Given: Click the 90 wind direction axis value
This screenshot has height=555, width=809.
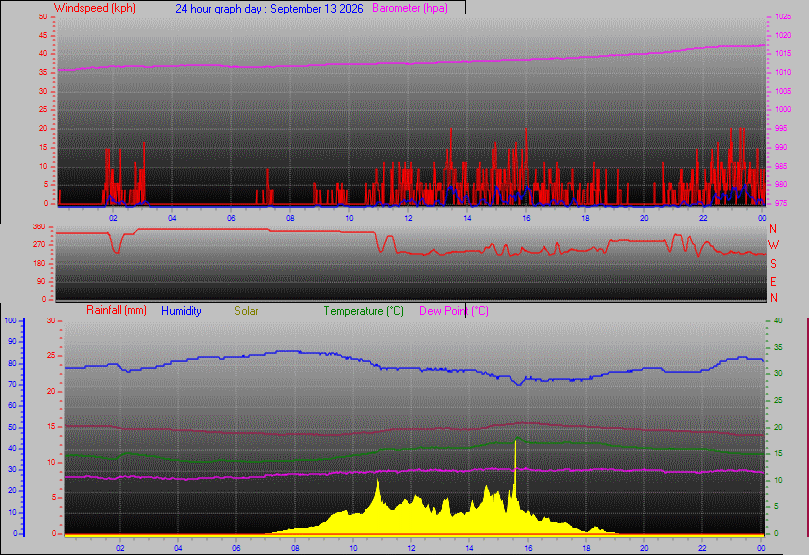Looking at the screenshot, I should pos(41,281).
